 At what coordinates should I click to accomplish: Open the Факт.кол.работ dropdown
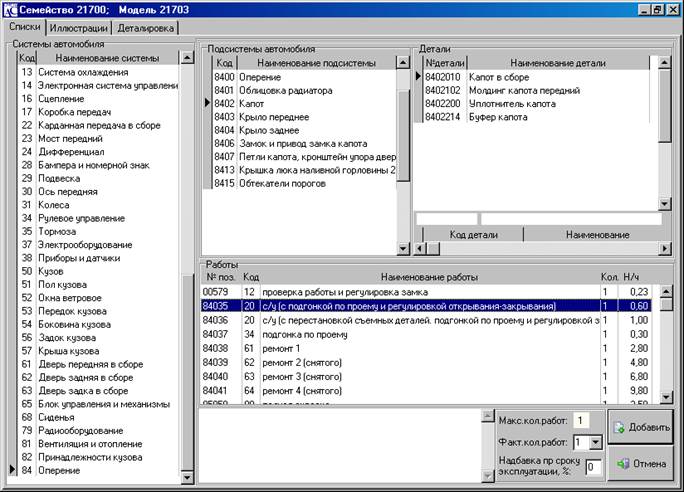[x=597, y=442]
